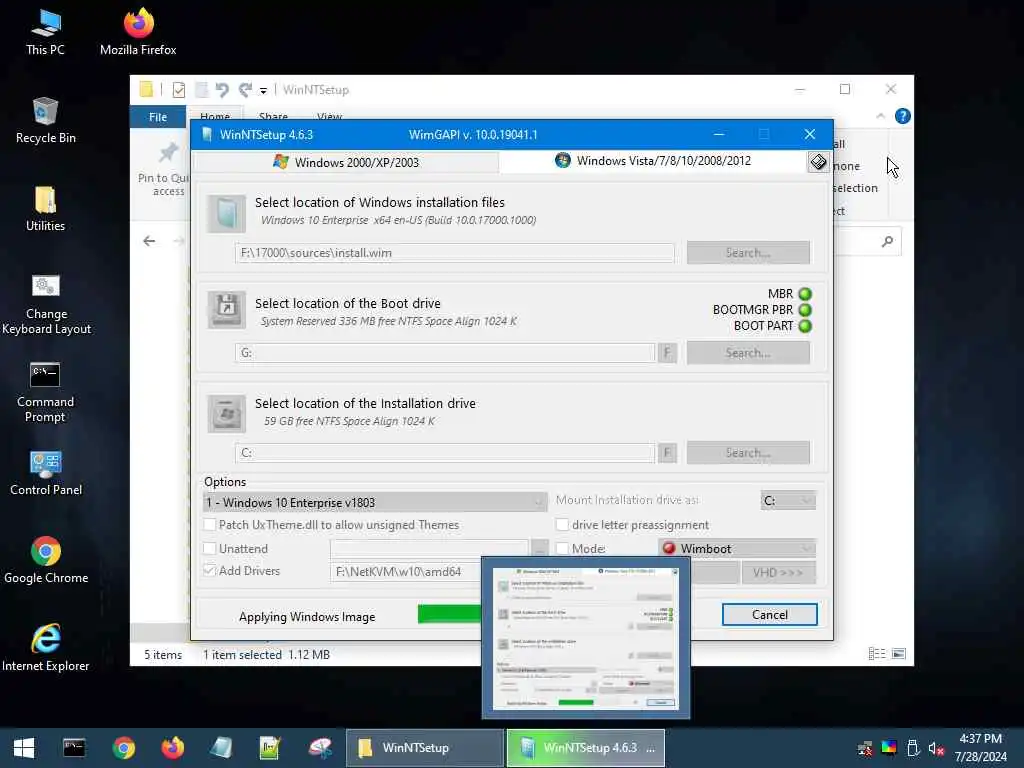Click Search for Installation drive location

[x=748, y=453]
